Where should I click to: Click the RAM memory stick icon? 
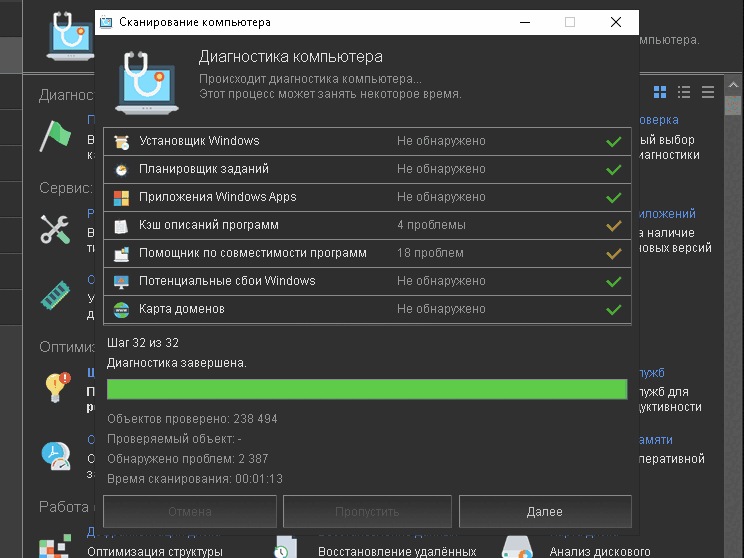56,295
